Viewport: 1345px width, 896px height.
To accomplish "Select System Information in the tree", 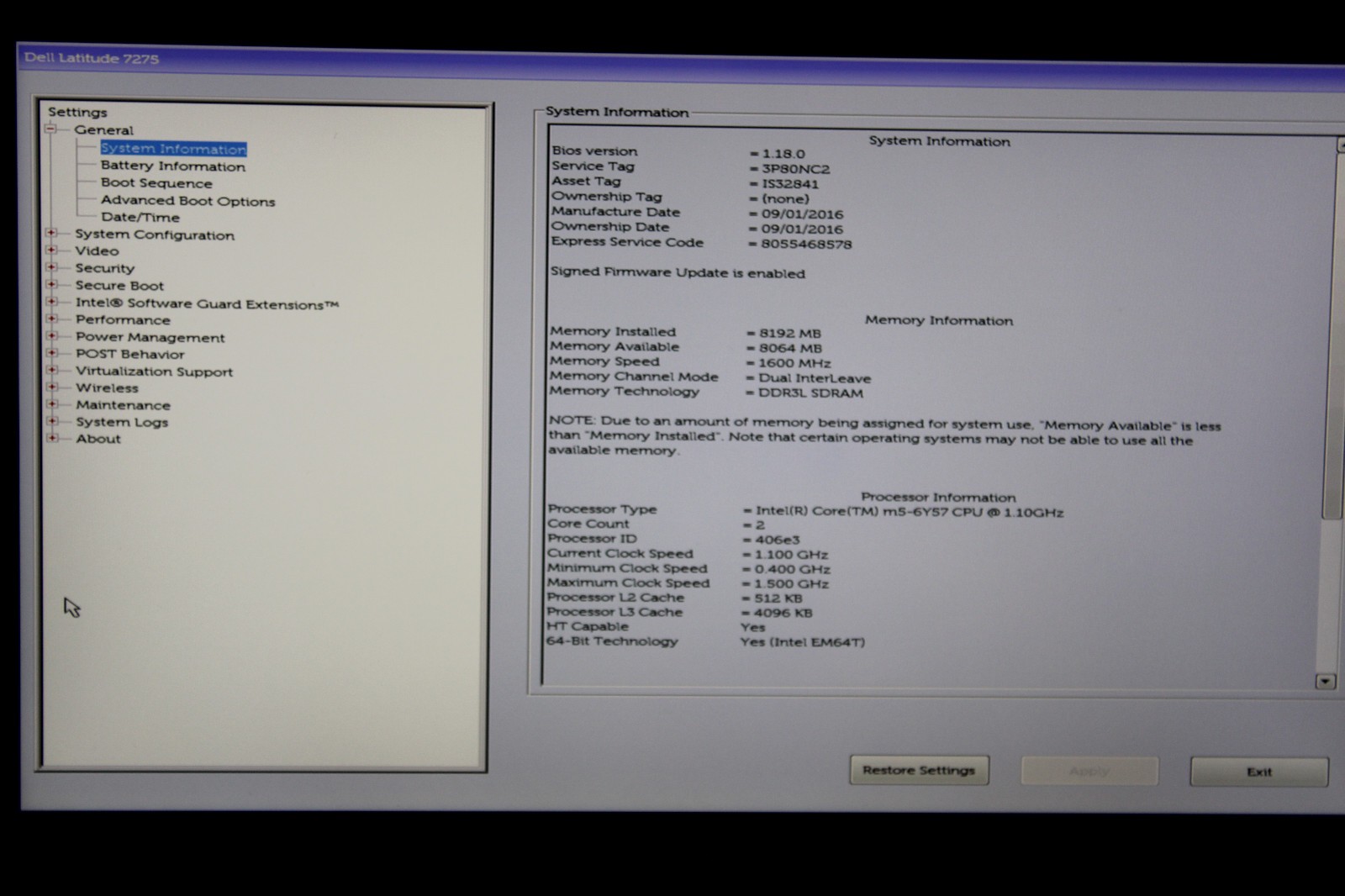I will 173,149.
